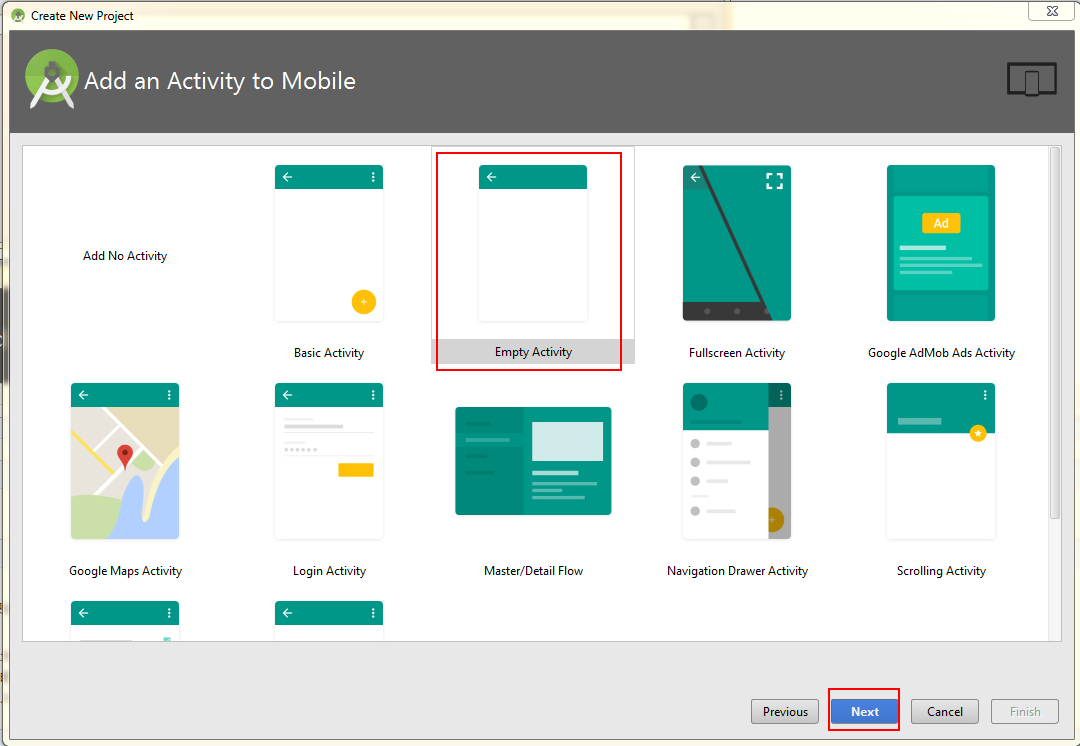Select the Scrolling Activity template thumbnail
Image resolution: width=1080 pixels, height=746 pixels.
pyautogui.click(x=941, y=461)
